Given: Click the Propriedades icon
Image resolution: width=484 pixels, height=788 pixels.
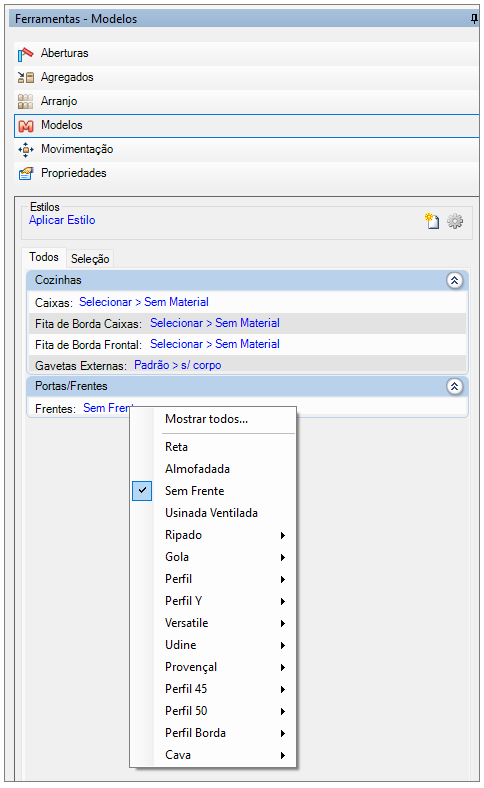Looking at the screenshot, I should point(26,173).
